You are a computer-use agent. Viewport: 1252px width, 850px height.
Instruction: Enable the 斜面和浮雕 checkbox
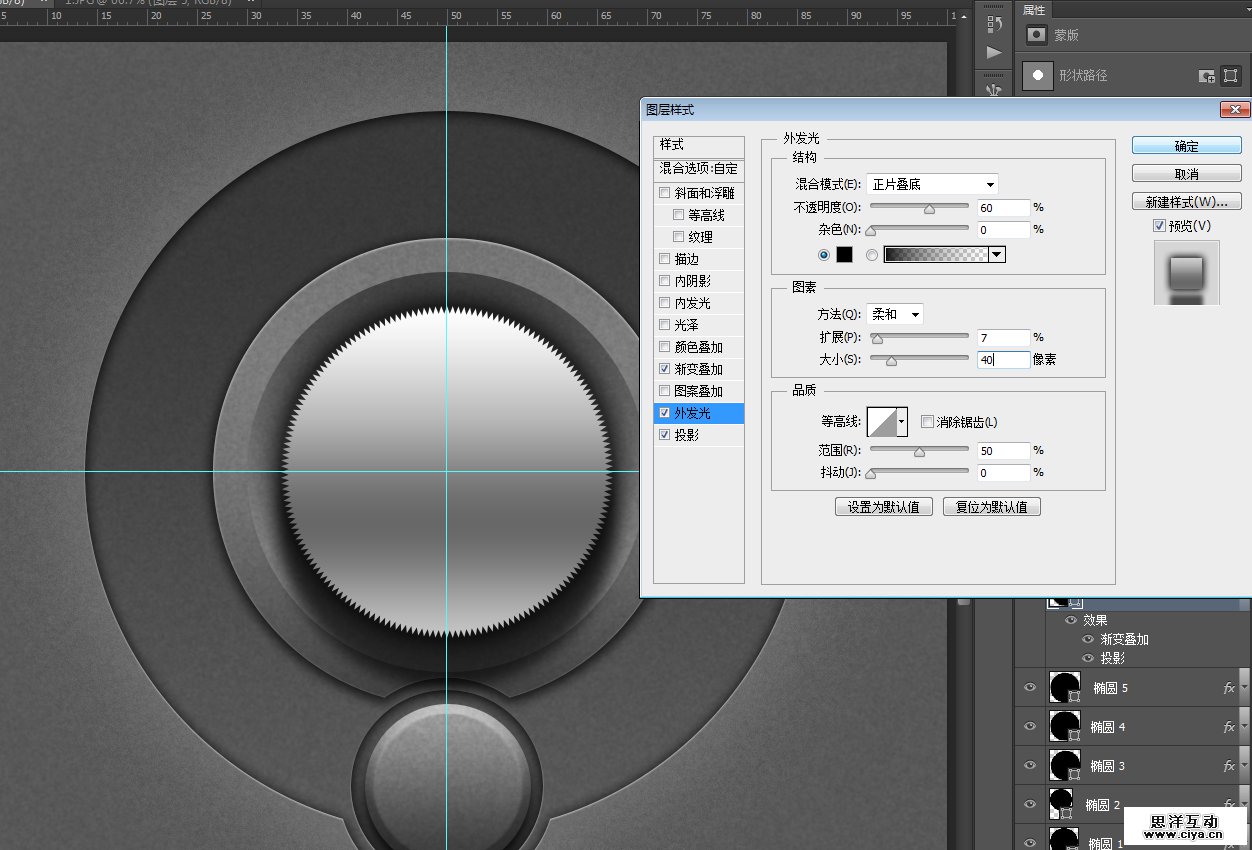[665, 193]
